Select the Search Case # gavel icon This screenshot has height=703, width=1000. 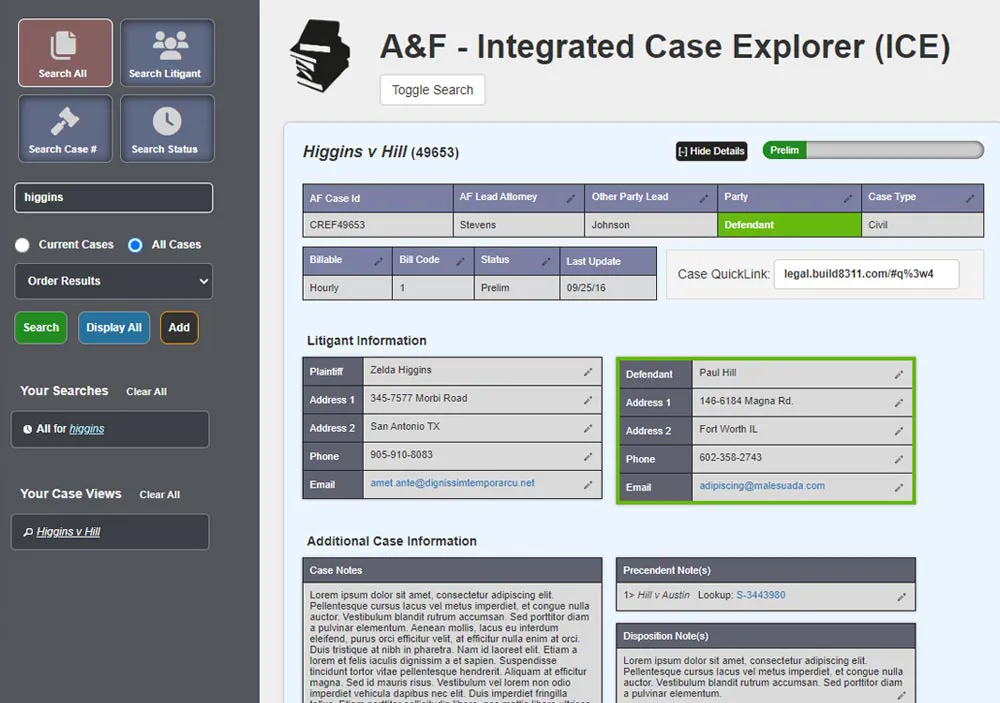(64, 121)
